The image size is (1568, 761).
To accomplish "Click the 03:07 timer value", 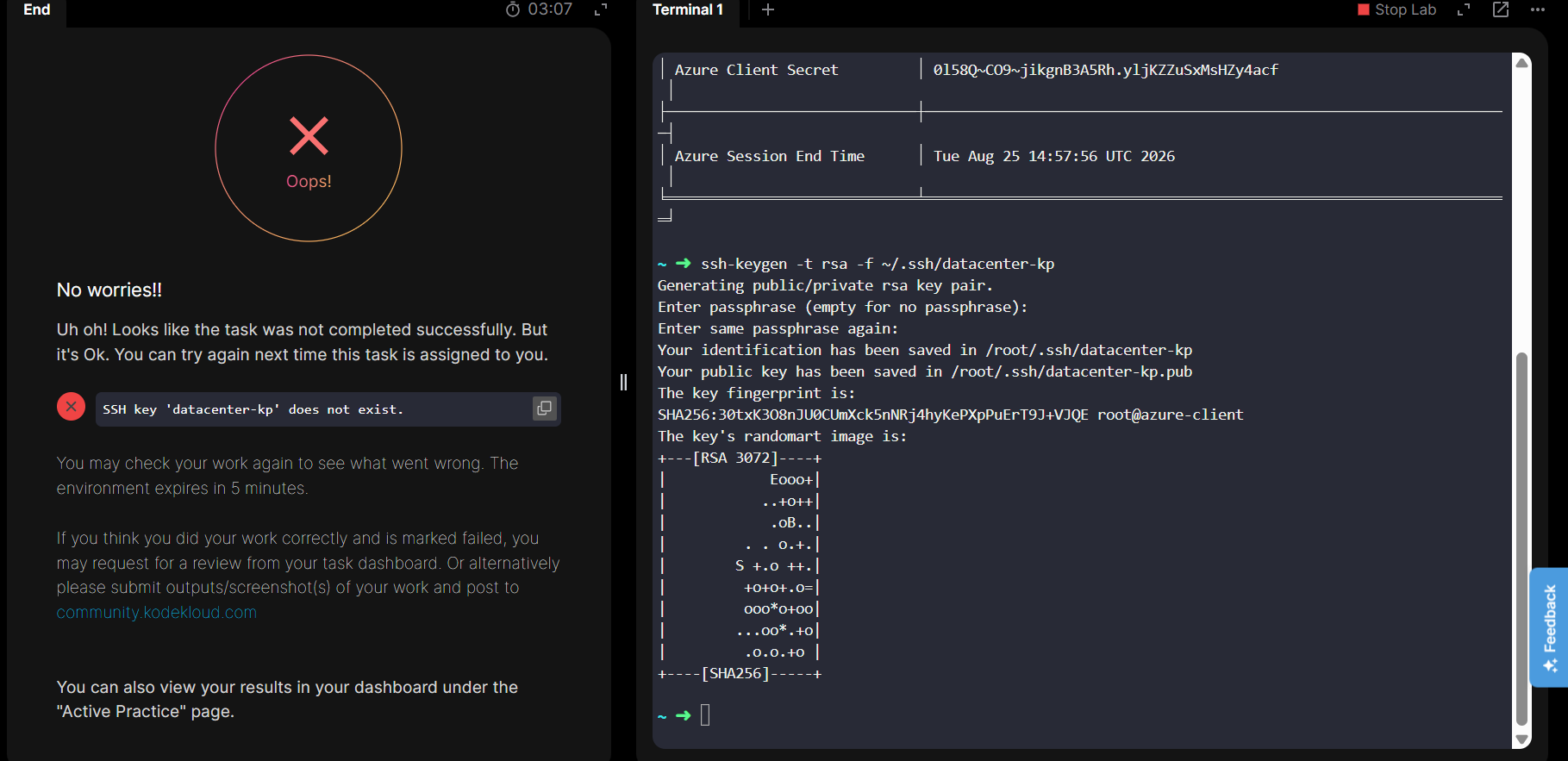I will click(550, 9).
